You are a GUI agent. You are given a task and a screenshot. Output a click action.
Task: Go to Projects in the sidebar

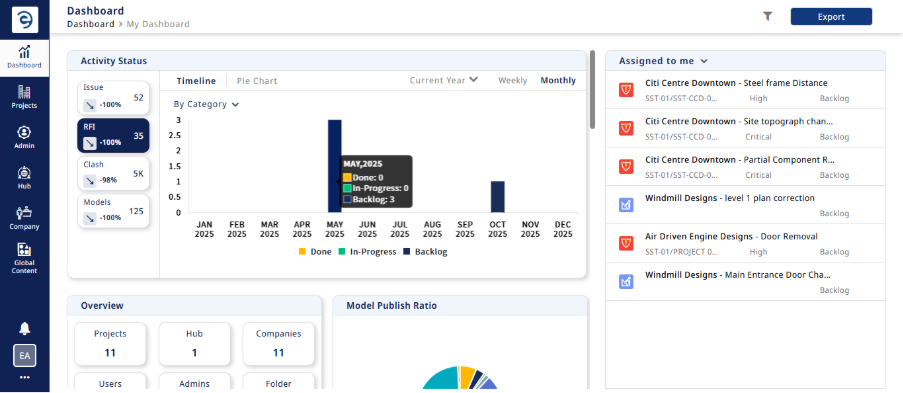coord(24,97)
